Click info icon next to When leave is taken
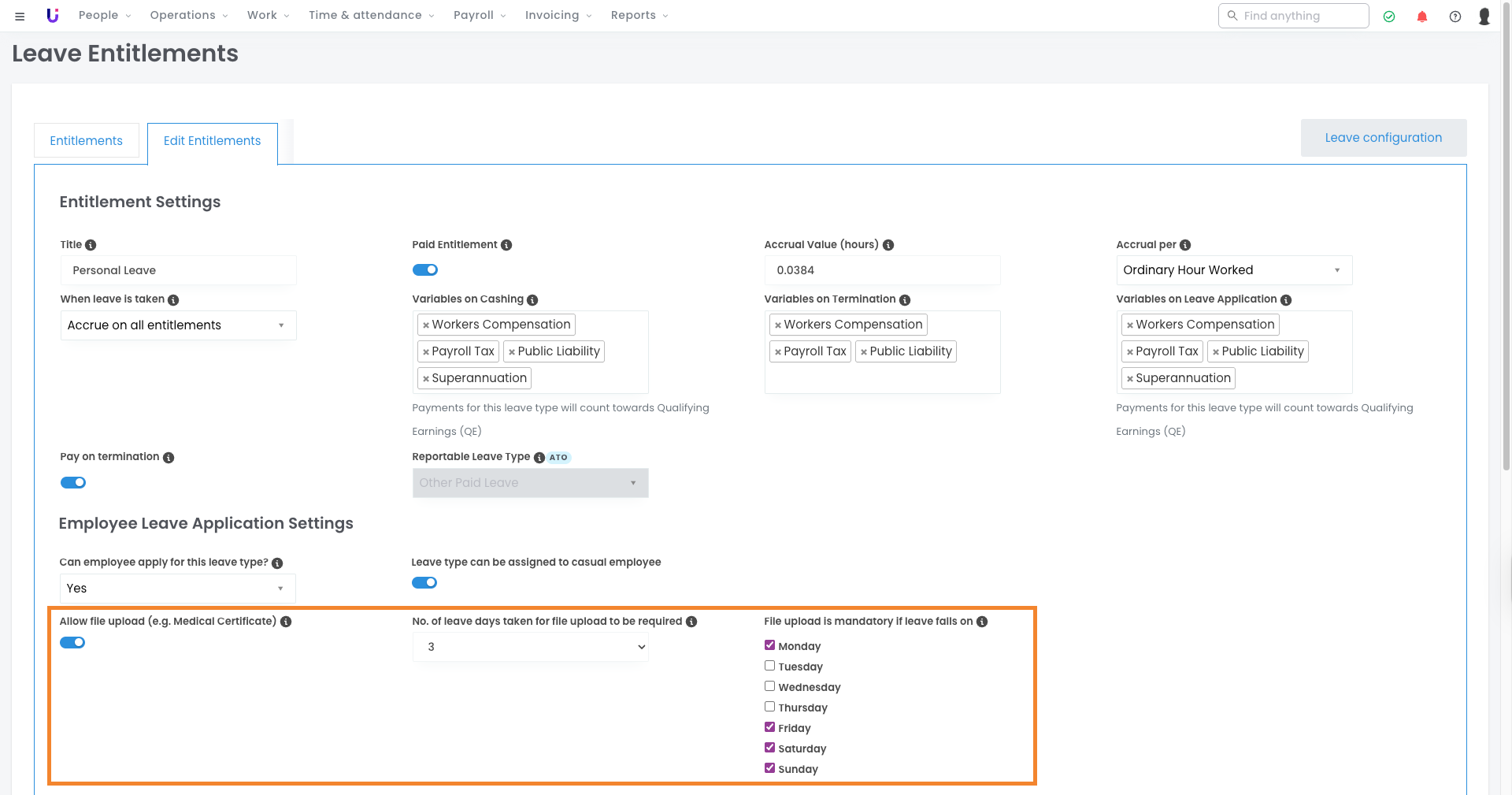Image resolution: width=1512 pixels, height=795 pixels. [x=173, y=300]
